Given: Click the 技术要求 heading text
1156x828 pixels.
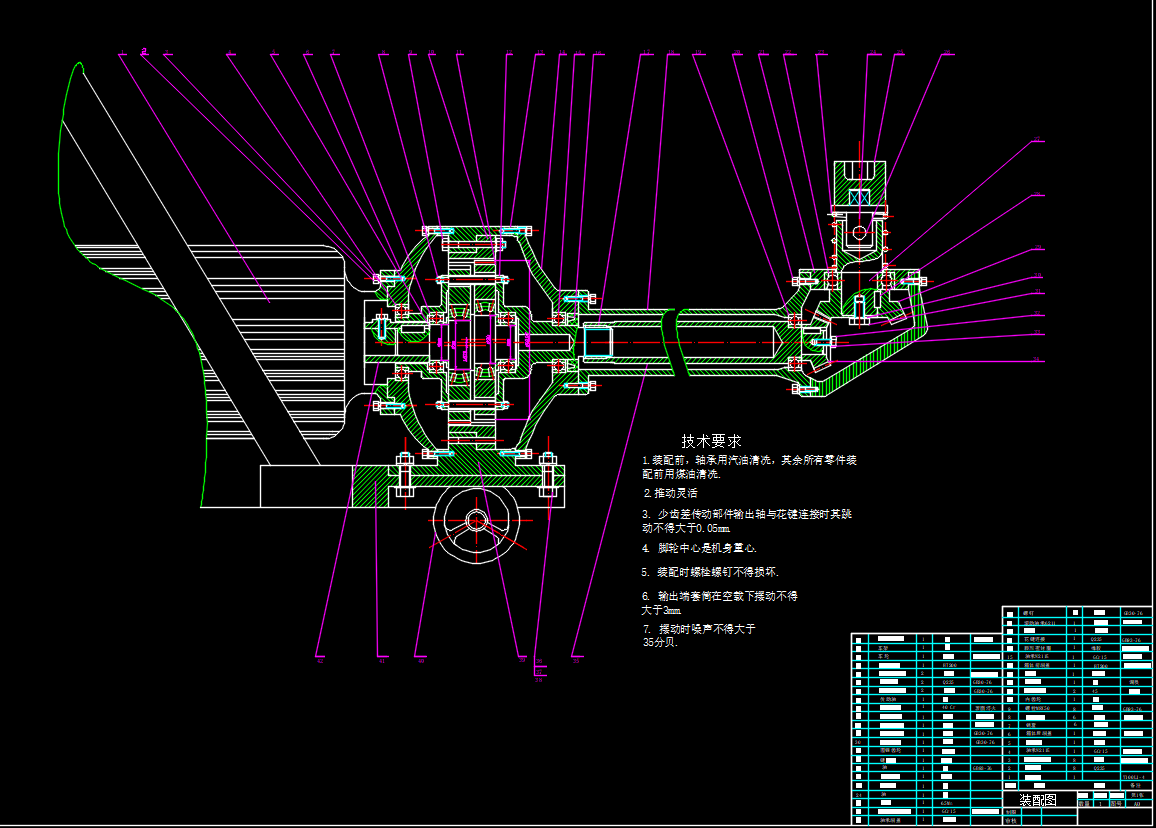Looking at the screenshot, I should [712, 440].
